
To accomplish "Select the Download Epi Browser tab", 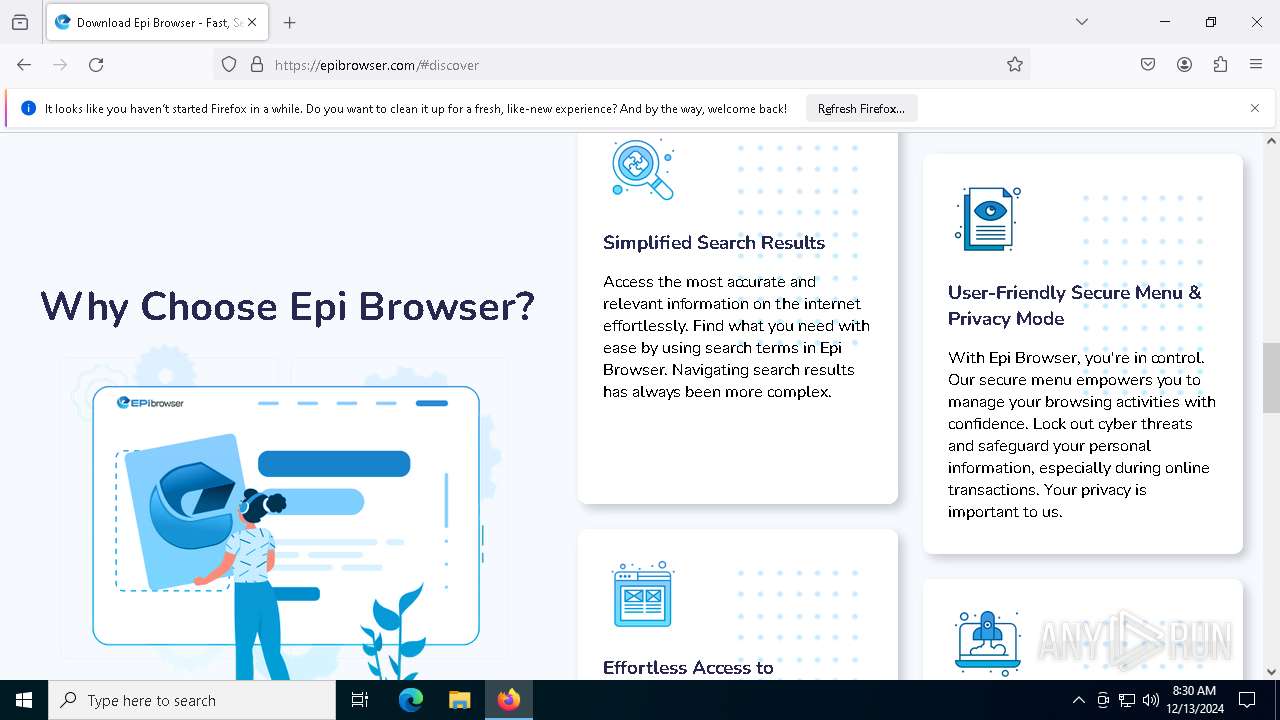I will 155,22.
